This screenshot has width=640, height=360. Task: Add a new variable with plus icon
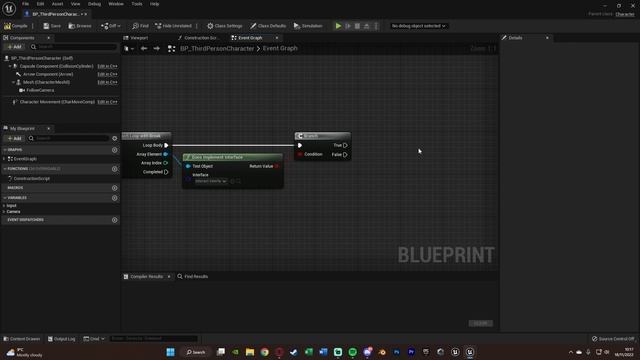click(115, 198)
